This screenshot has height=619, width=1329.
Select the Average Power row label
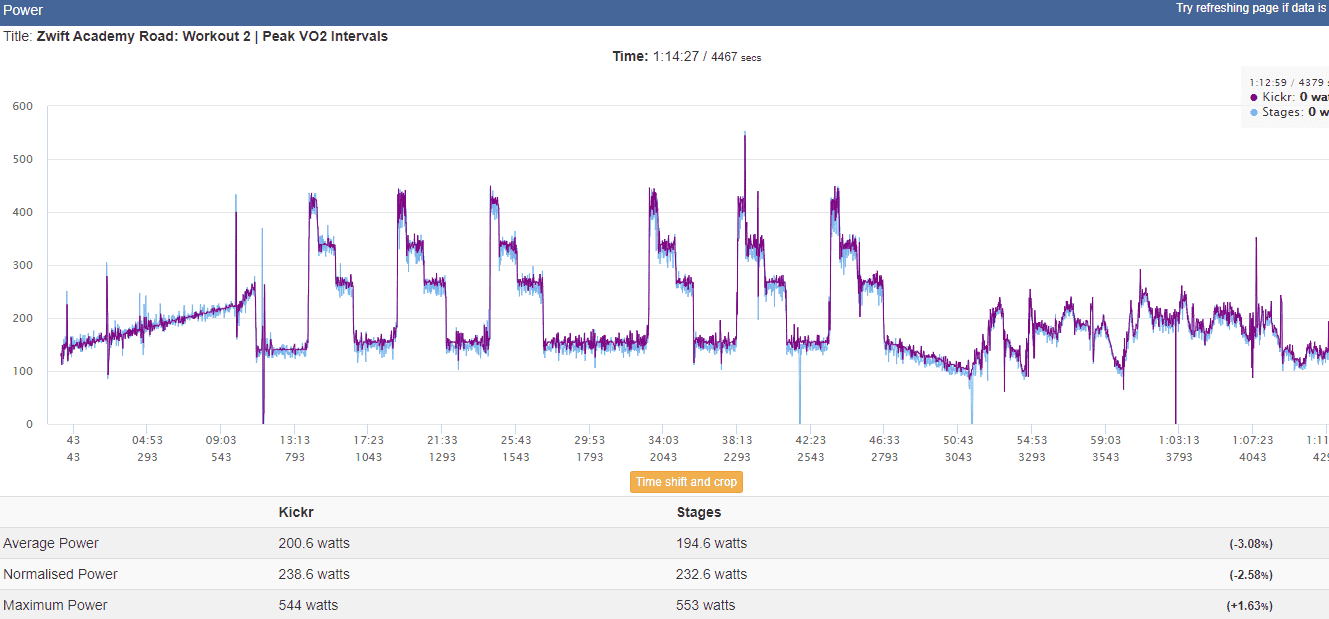tap(51, 544)
